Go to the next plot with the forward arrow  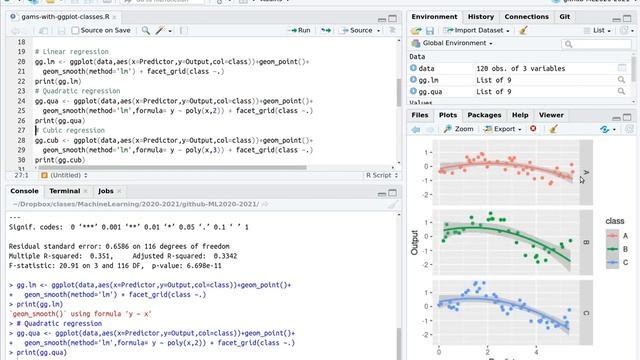[430, 129]
